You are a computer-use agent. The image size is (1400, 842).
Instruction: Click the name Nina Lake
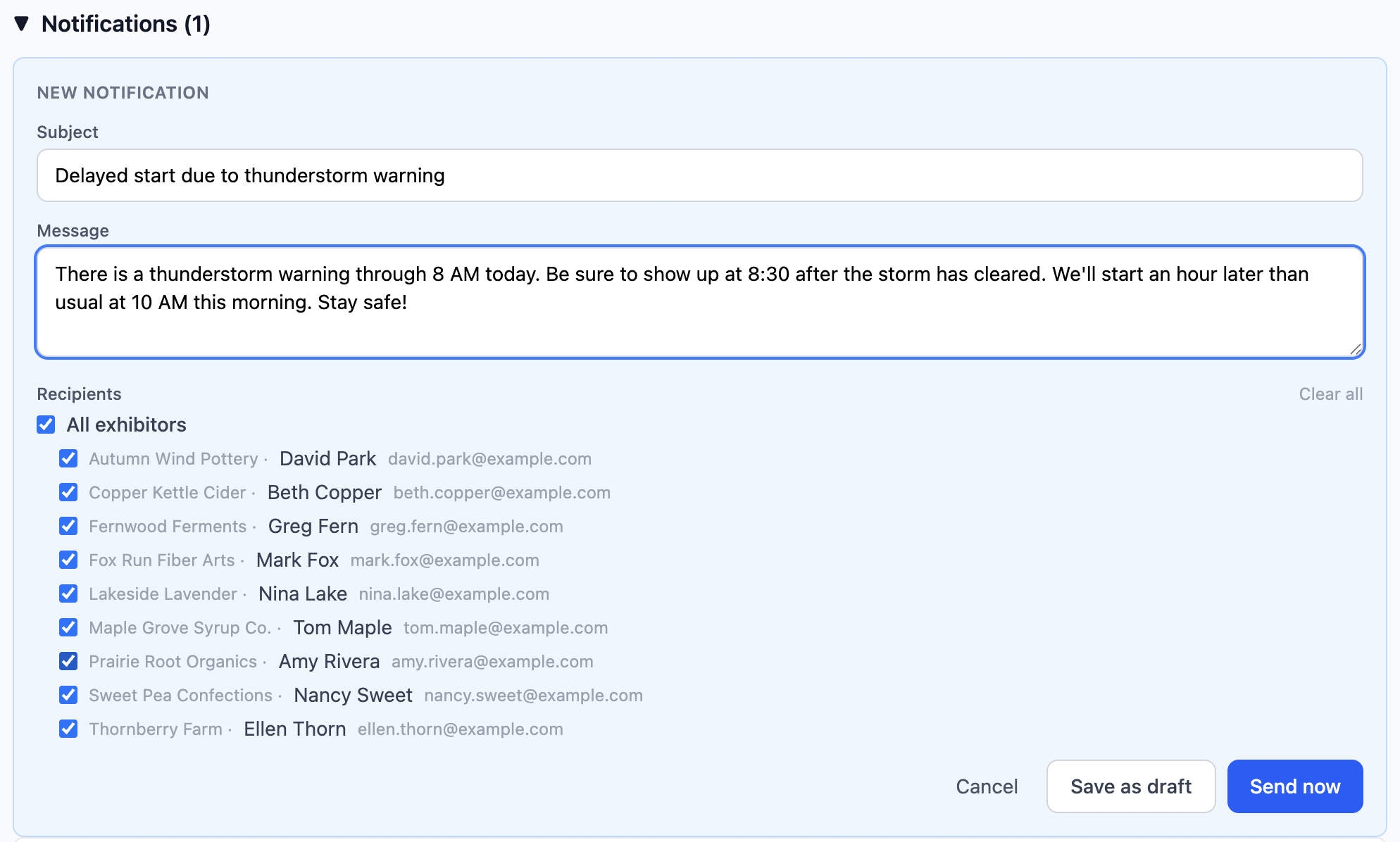[x=303, y=593]
